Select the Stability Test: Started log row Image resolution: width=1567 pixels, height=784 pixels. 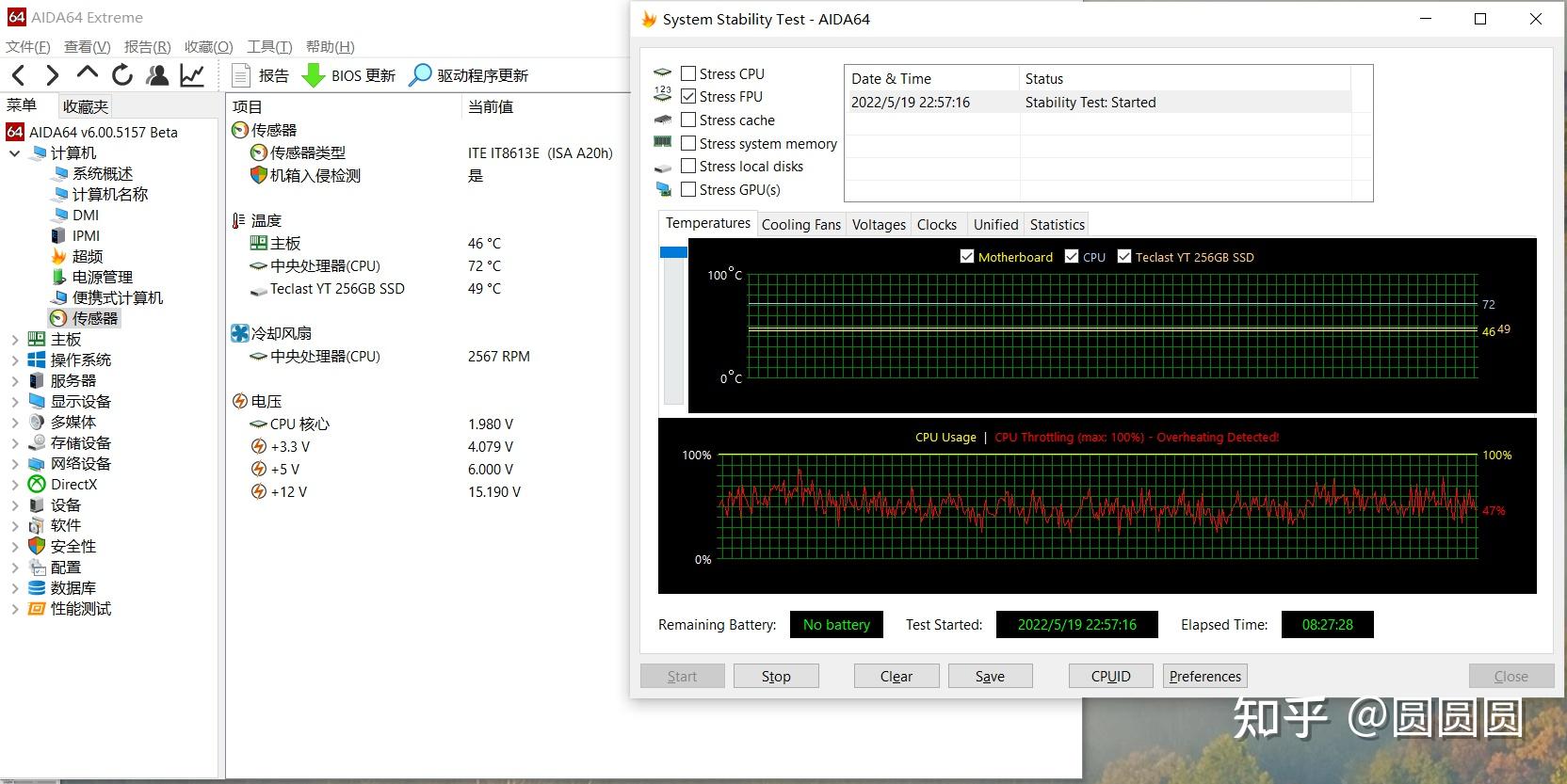click(x=1098, y=103)
